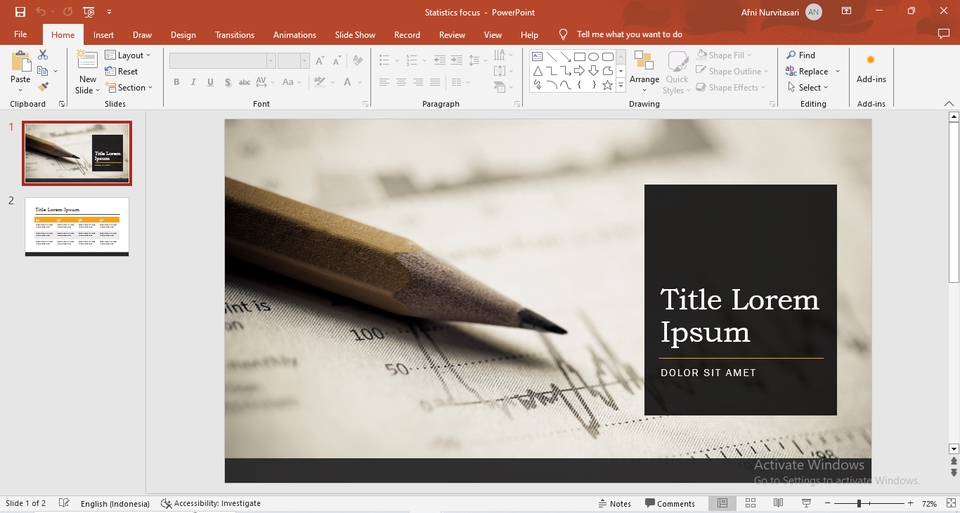Switch to Reading View in the status bar
This screenshot has height=513, width=960.
[778, 503]
